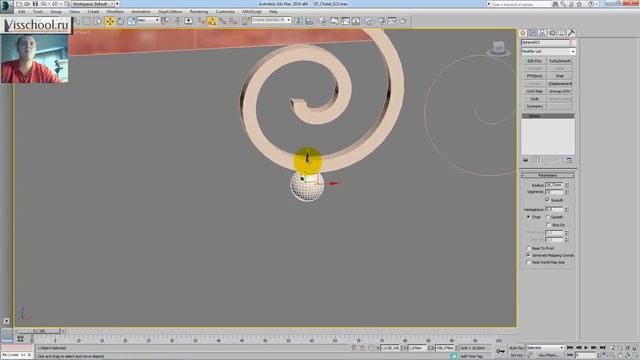Viewport: 640px width, 360px height.
Task: Select the Rotate tool in main toolbar
Action: pyautogui.click(x=120, y=21)
